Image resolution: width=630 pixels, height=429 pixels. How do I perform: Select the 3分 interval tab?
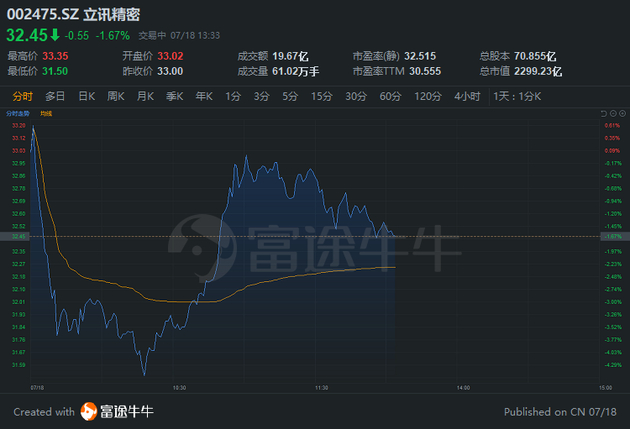point(262,96)
